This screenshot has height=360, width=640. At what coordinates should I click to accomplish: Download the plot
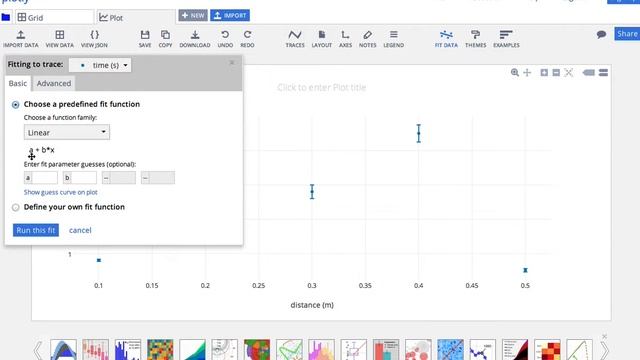click(x=195, y=39)
